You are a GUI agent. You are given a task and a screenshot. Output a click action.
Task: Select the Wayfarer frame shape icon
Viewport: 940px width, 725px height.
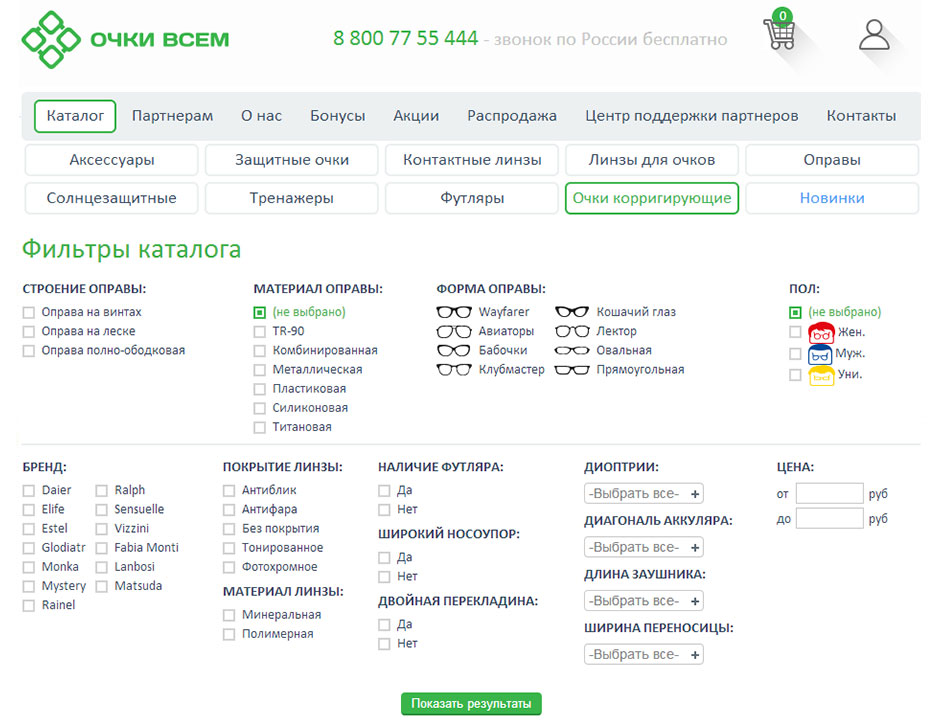coord(454,312)
